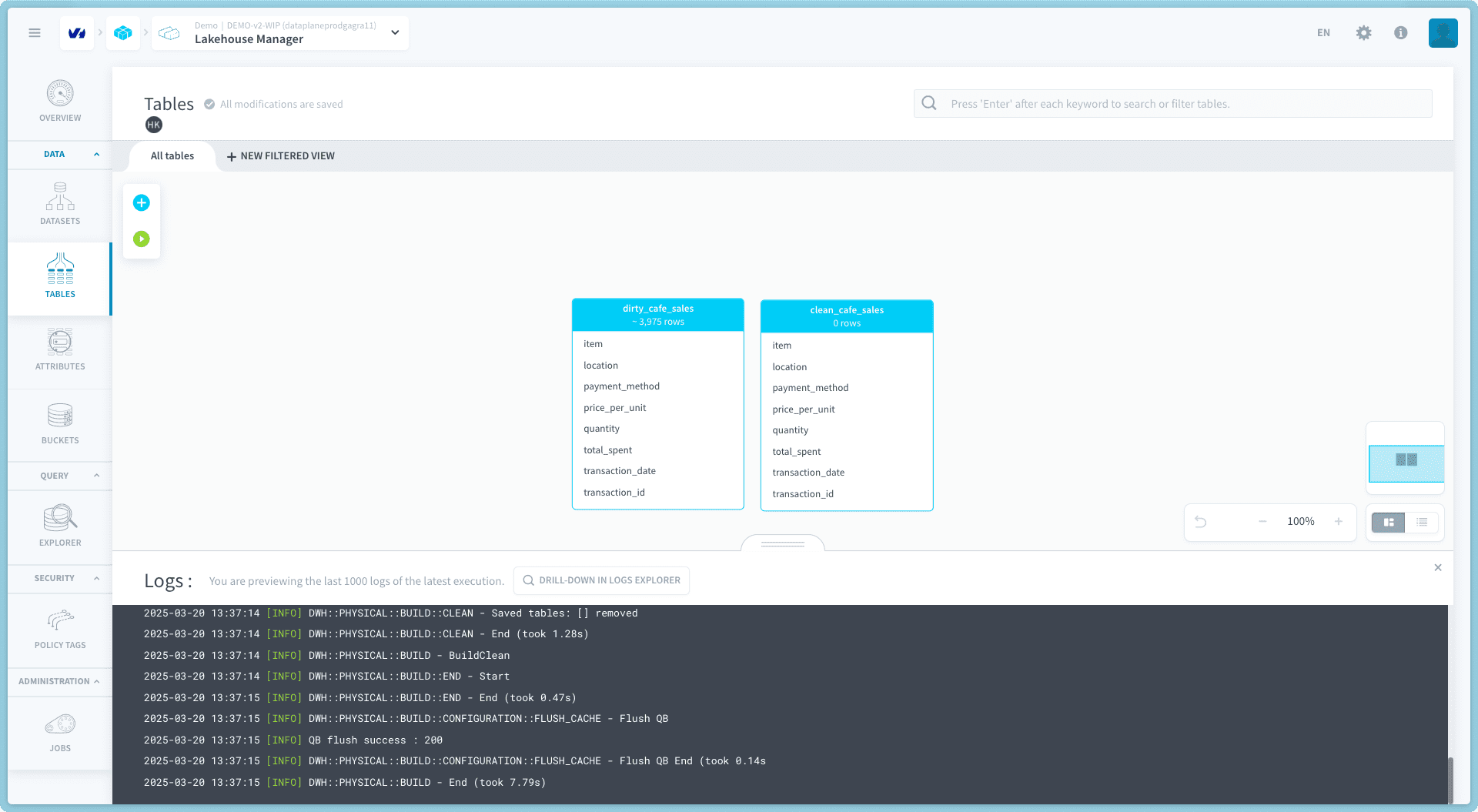
Task: Collapse the QUERY section
Action: (60, 476)
